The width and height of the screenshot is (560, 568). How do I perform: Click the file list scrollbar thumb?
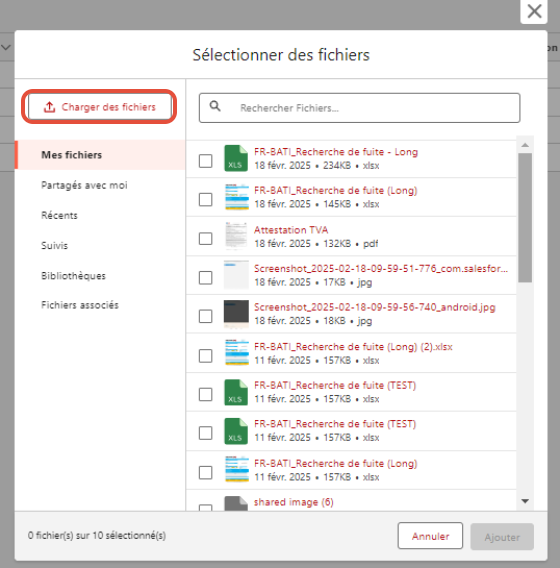click(525, 217)
